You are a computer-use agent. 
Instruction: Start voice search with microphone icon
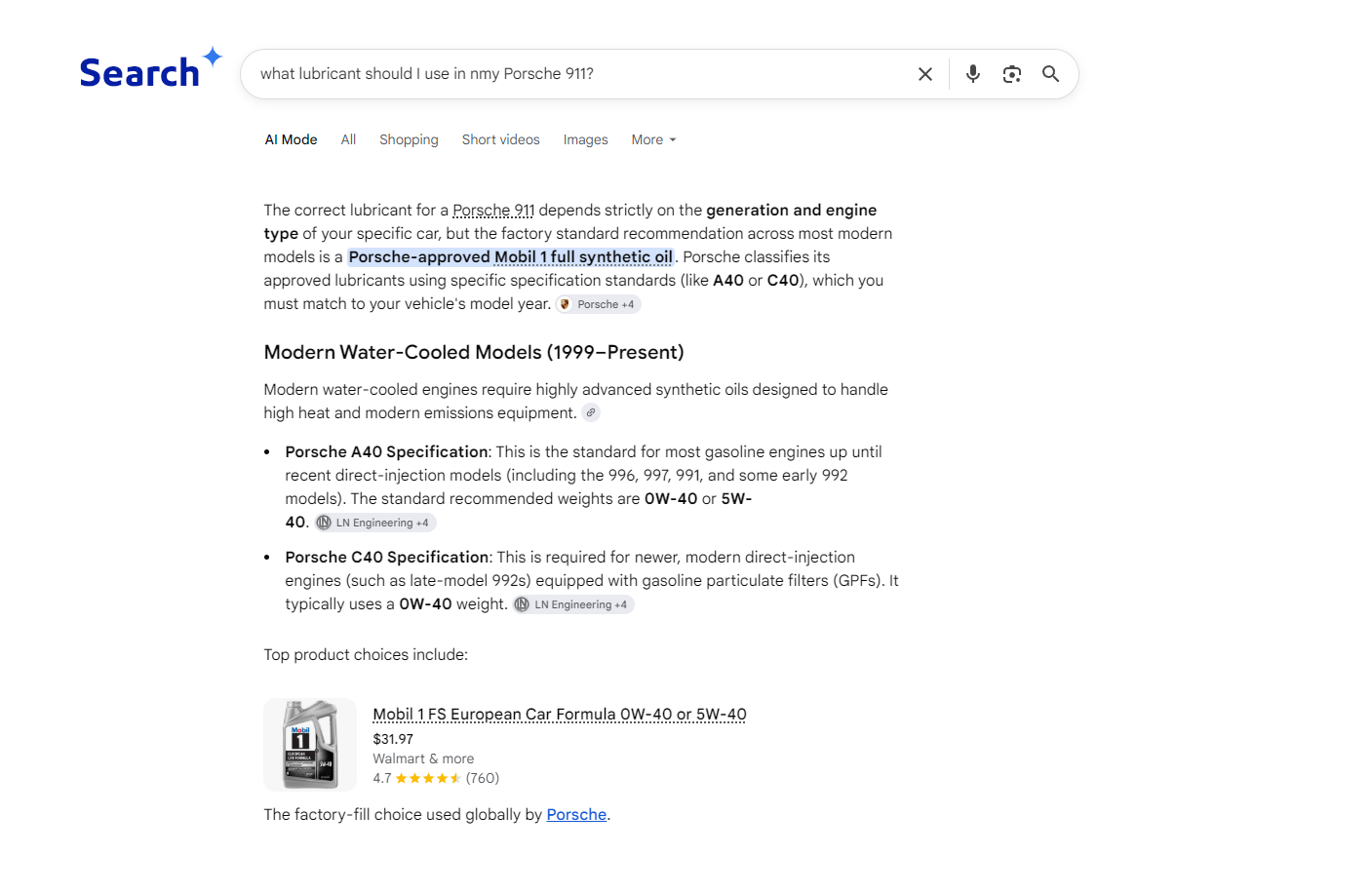coord(972,74)
